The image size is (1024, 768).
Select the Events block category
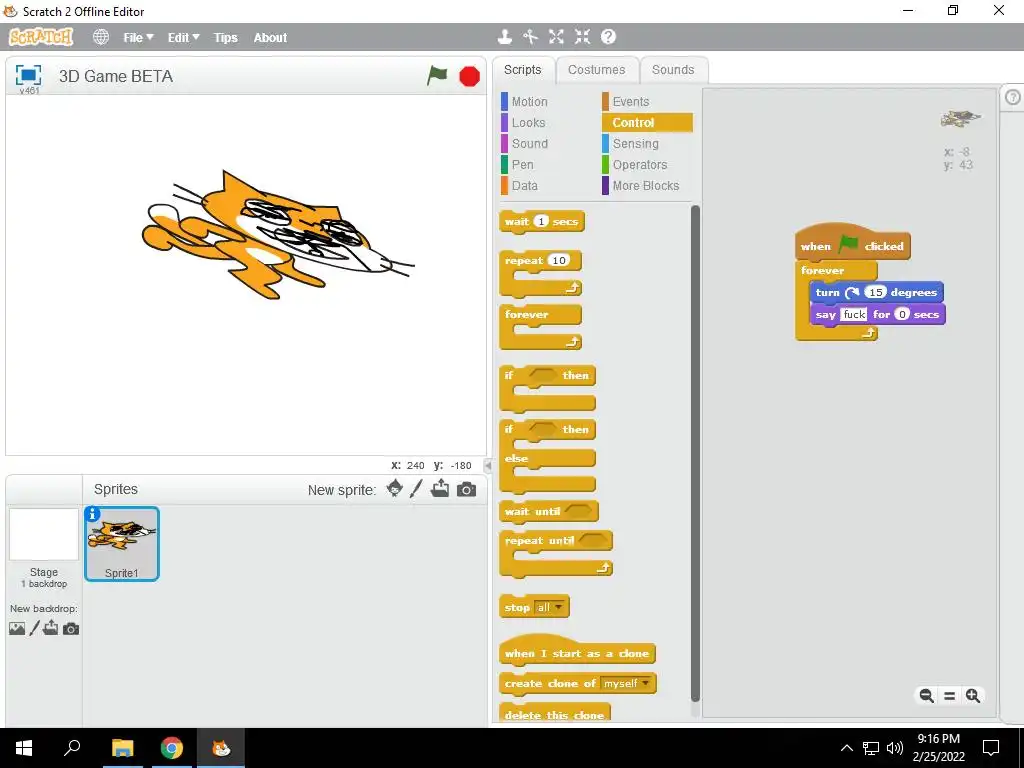click(630, 101)
